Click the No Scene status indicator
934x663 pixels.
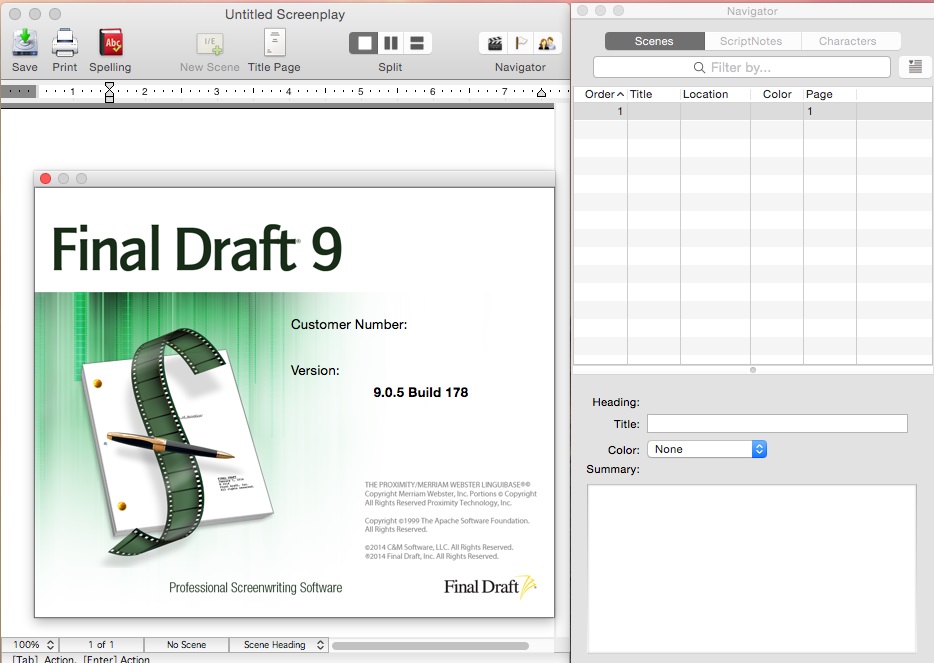(x=186, y=645)
